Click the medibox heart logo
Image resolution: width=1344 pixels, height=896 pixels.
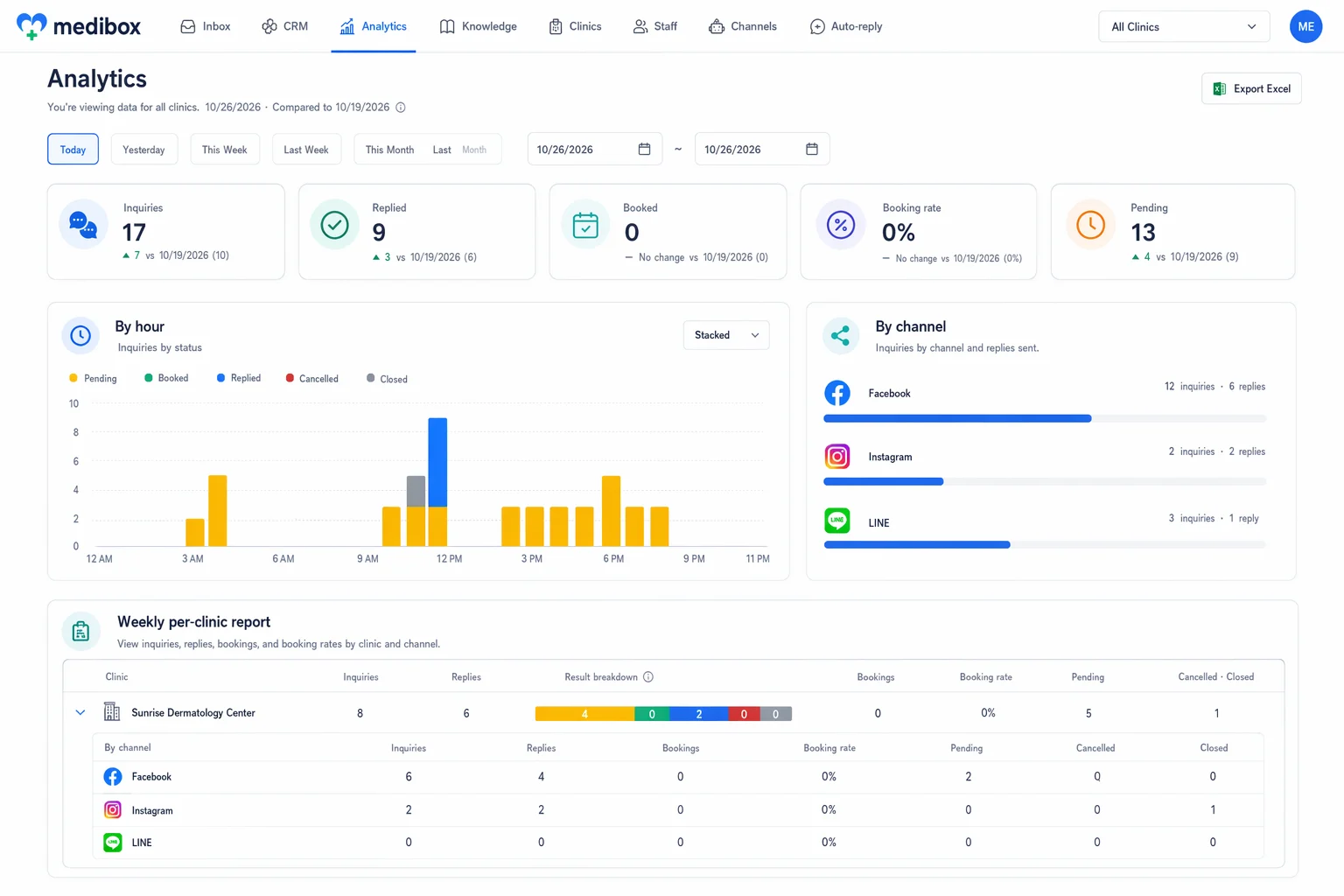pos(31,26)
